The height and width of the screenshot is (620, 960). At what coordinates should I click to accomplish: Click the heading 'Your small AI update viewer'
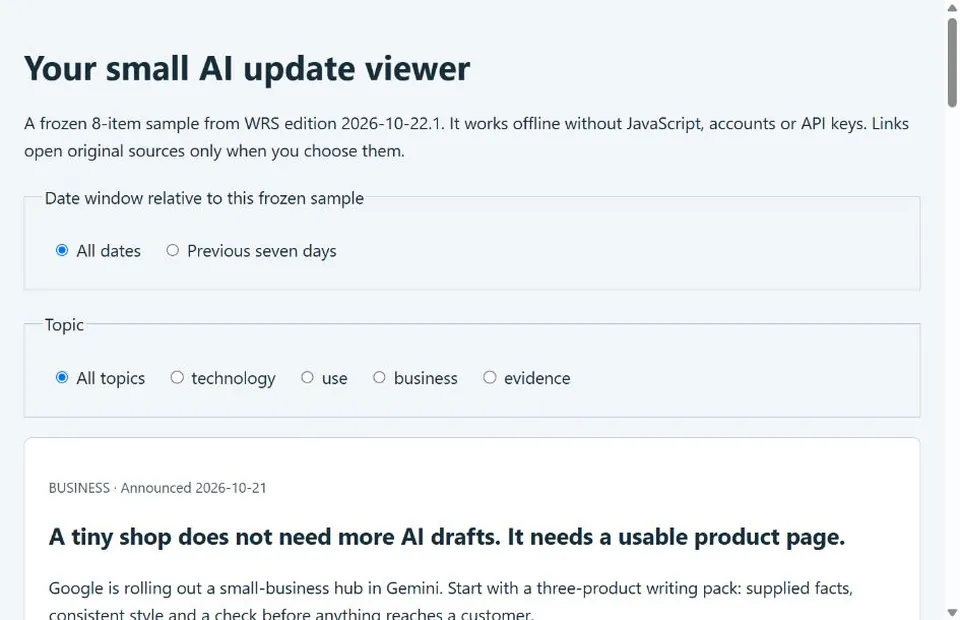coord(247,68)
